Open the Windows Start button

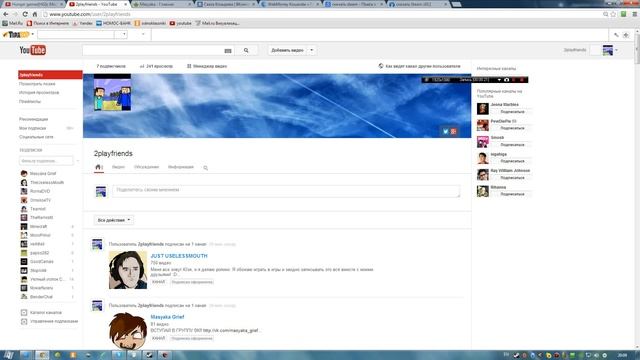(8, 355)
